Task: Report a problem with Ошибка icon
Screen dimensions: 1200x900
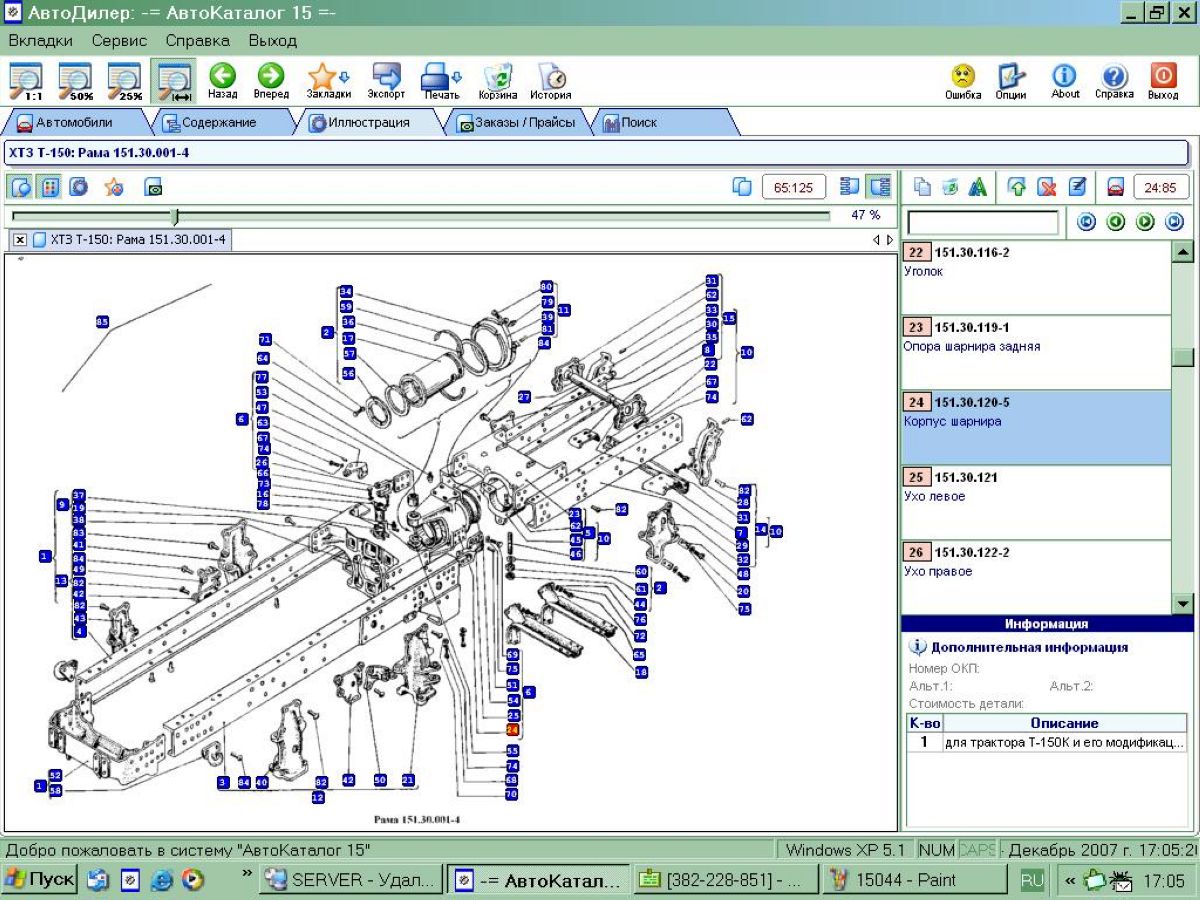Action: [x=962, y=80]
